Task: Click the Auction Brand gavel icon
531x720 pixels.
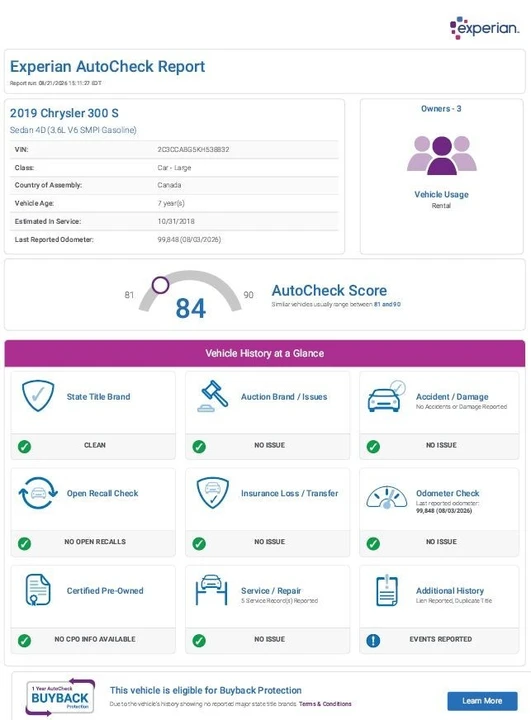Action: 213,396
